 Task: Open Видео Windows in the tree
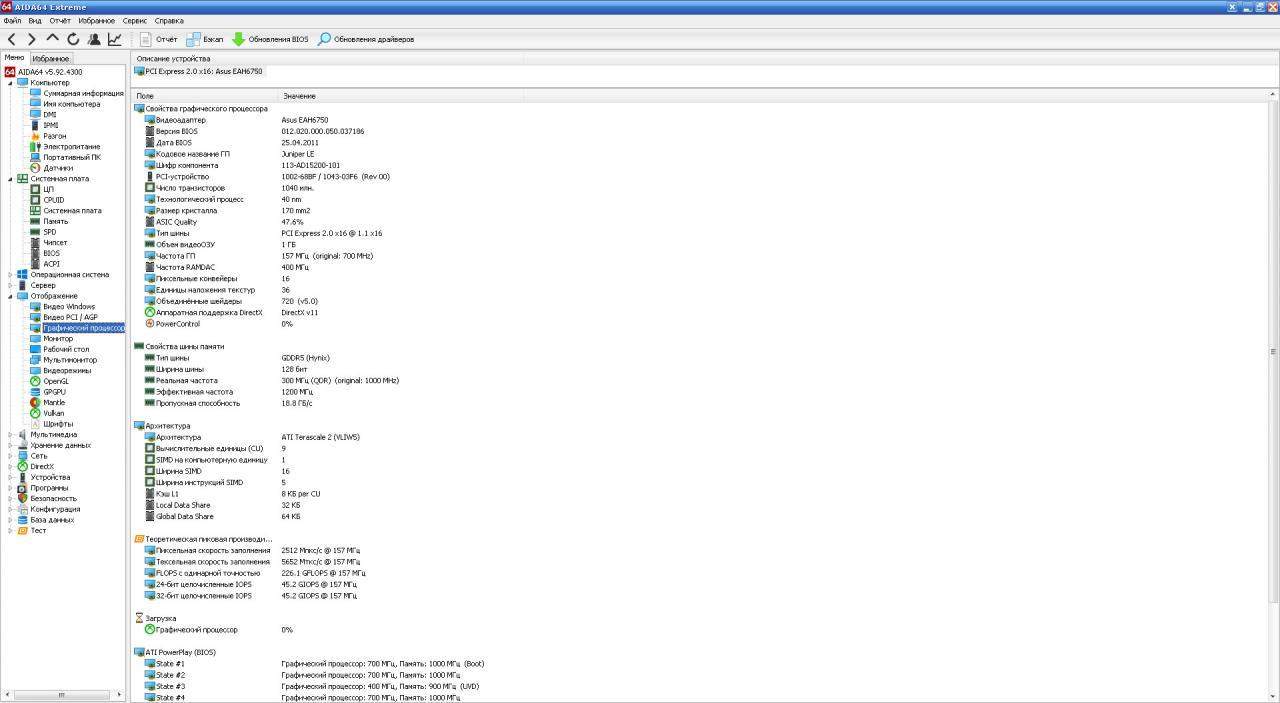[x=69, y=307]
